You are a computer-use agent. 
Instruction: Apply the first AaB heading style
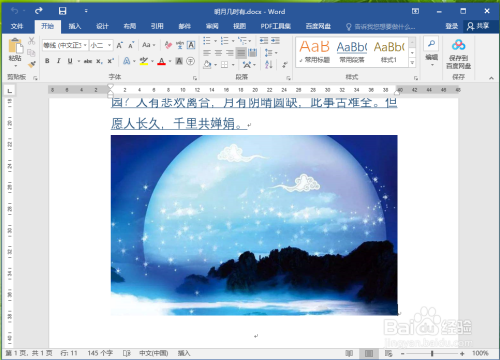314,52
